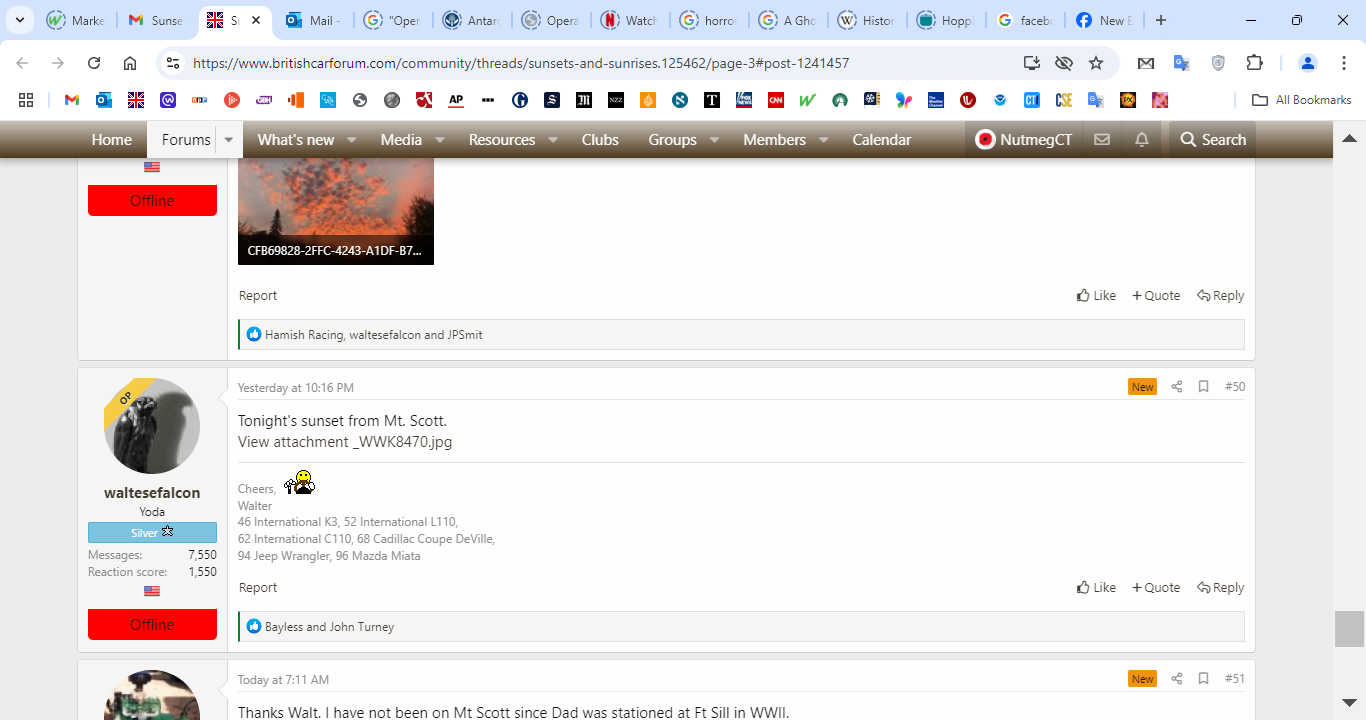Reply to post #50 by waltesefalcon
The width and height of the screenshot is (1366, 720).
click(1221, 588)
